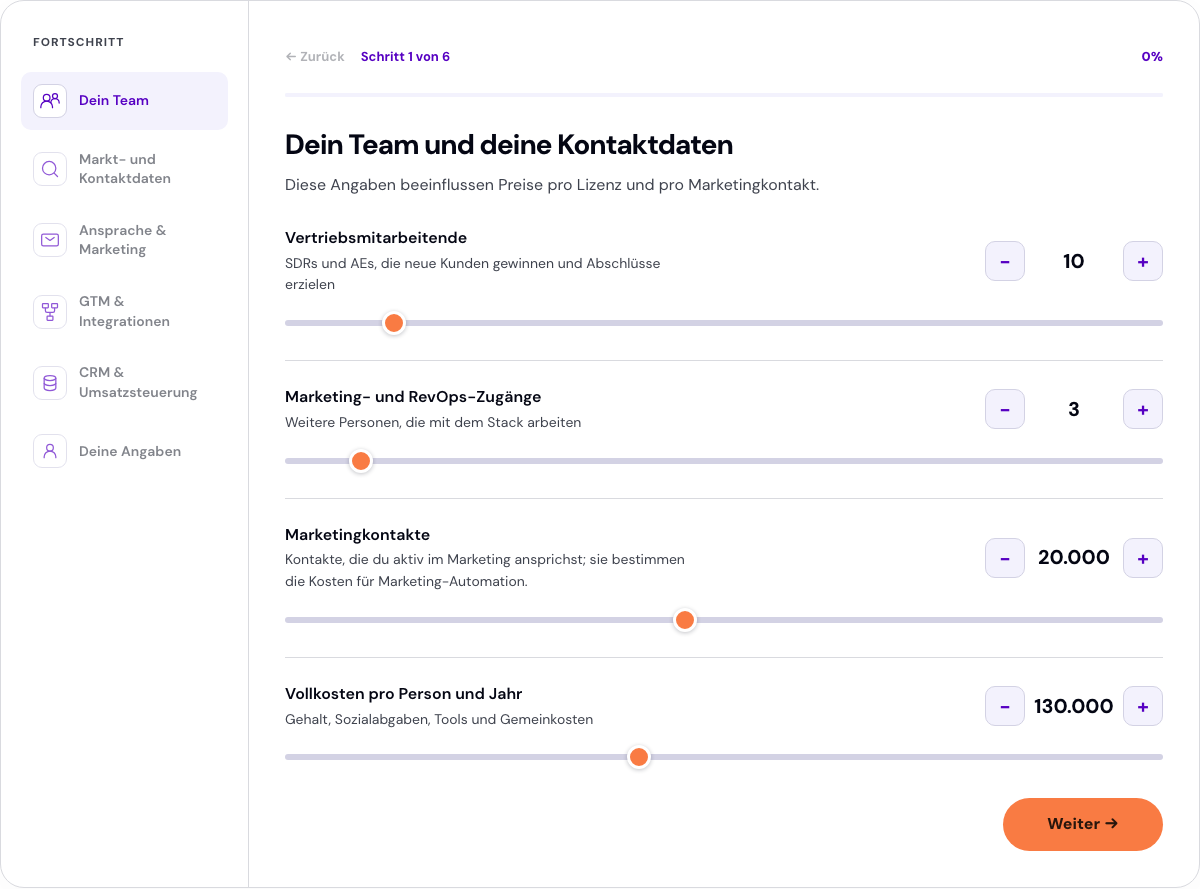Click the database icon beside CRM & Umsatzsteuerung

[50, 382]
